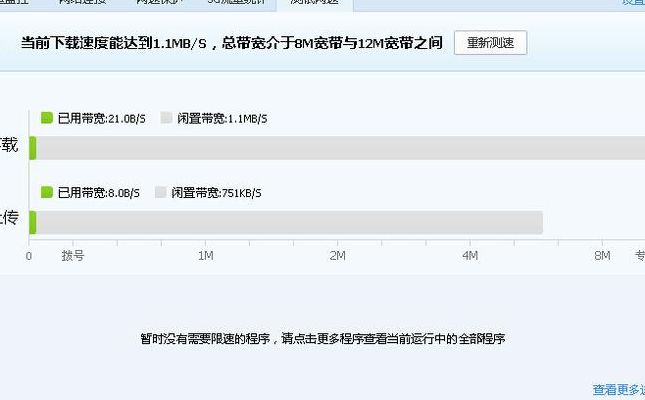Viewport: 645px width, 400px height.
Task: Click the gray download idle bandwidth bar
Action: pyautogui.click(x=341, y=148)
